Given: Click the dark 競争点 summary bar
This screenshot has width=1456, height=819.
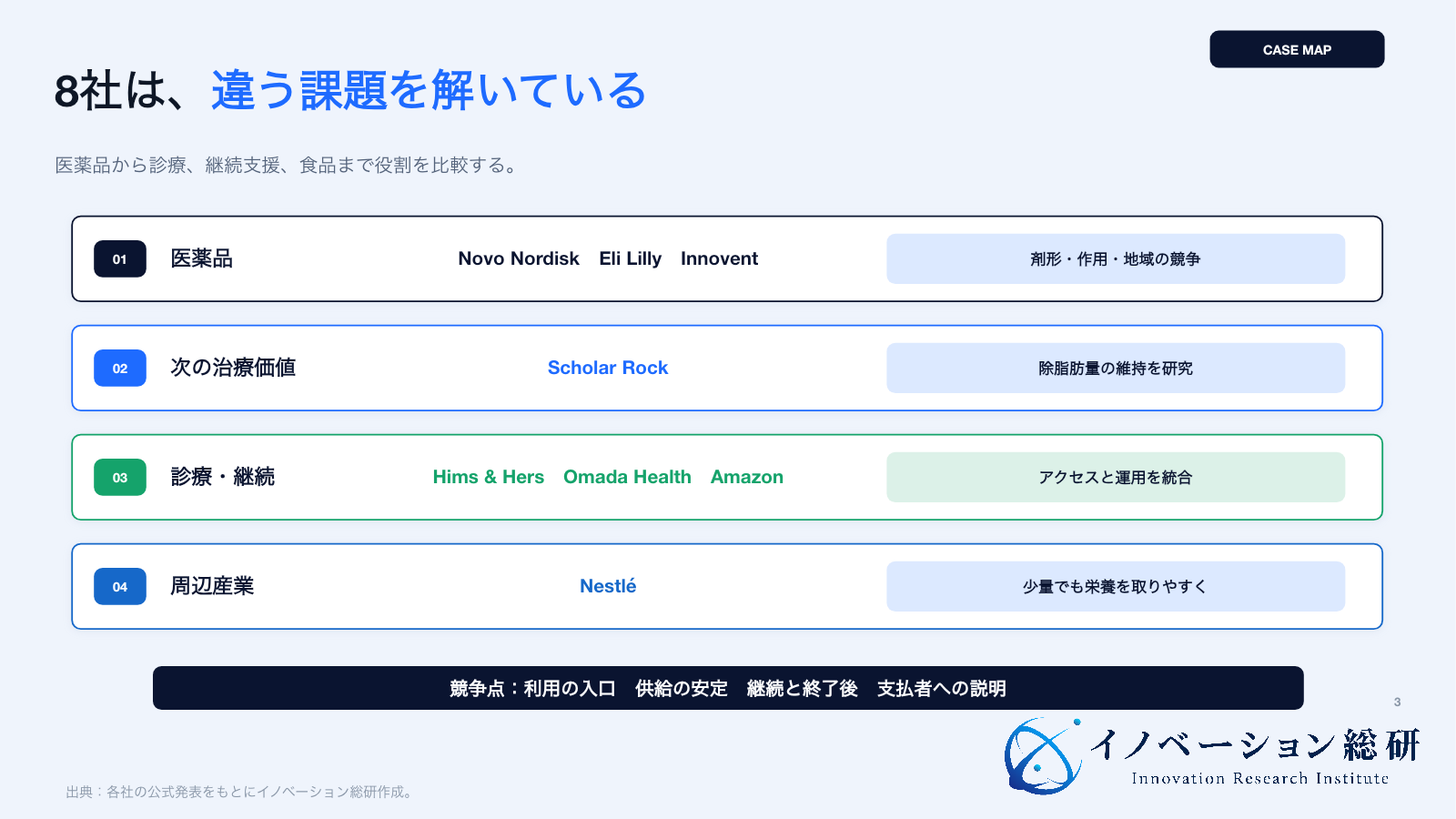Looking at the screenshot, I should [x=728, y=688].
